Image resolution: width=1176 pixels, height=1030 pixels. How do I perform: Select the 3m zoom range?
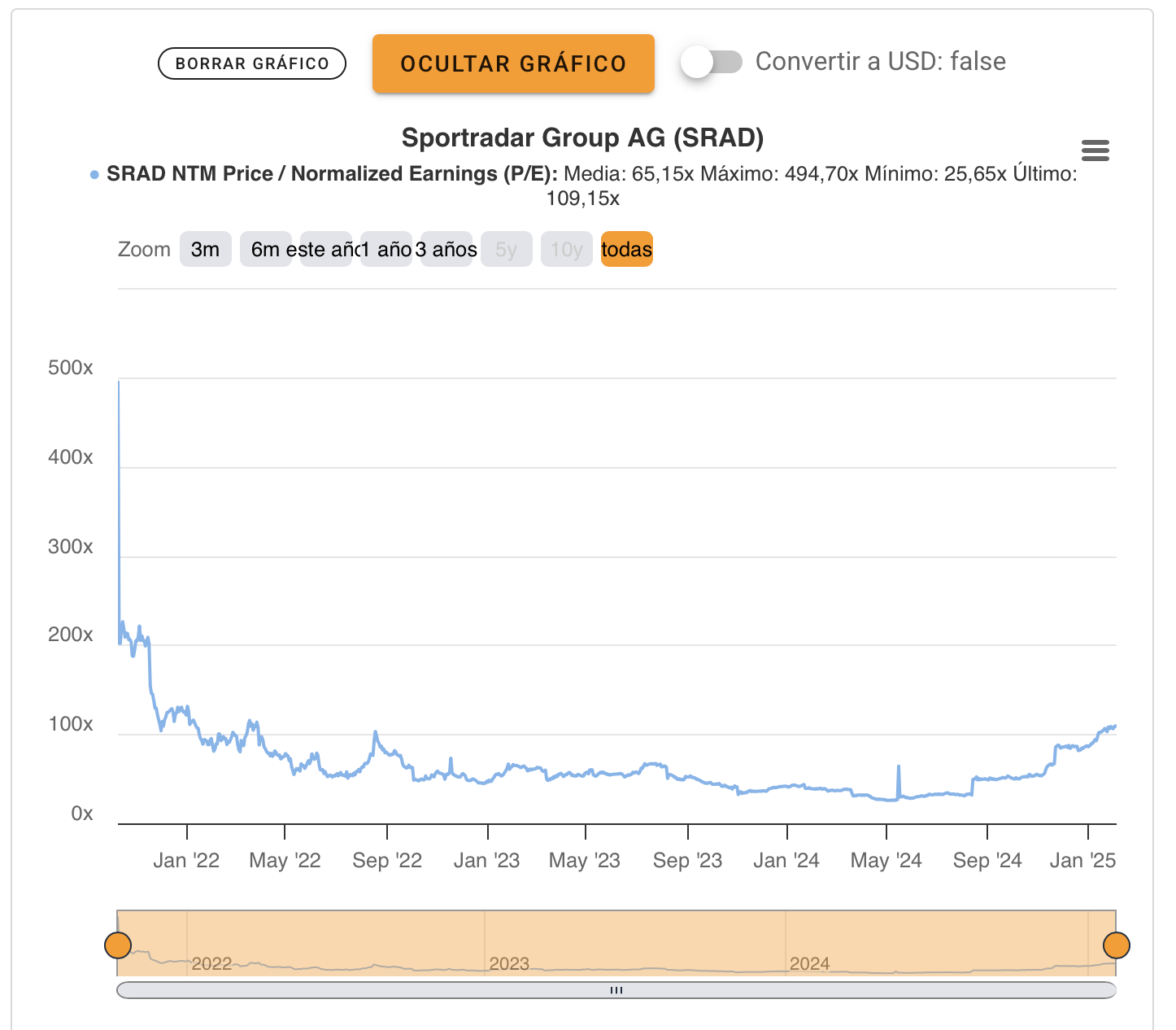coord(206,249)
